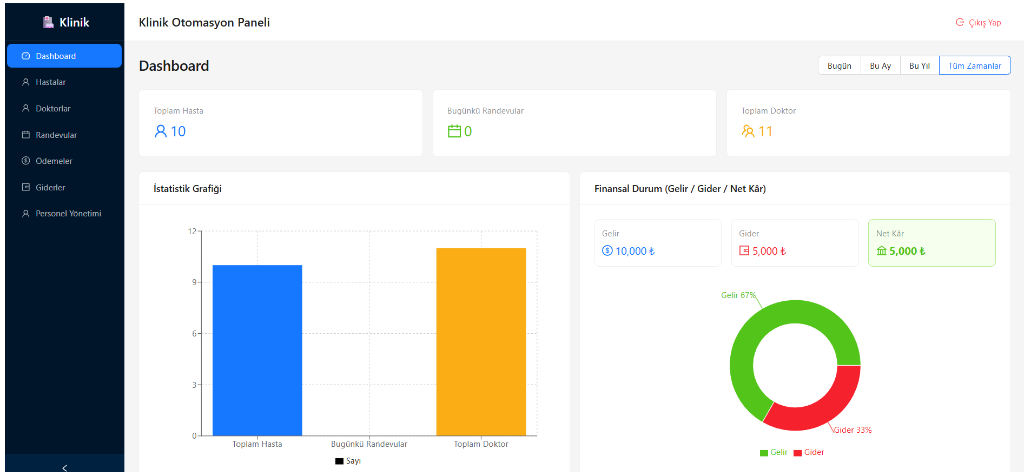Click the green bank icon in Net Kâr box
This screenshot has height=472, width=1024.
(882, 251)
